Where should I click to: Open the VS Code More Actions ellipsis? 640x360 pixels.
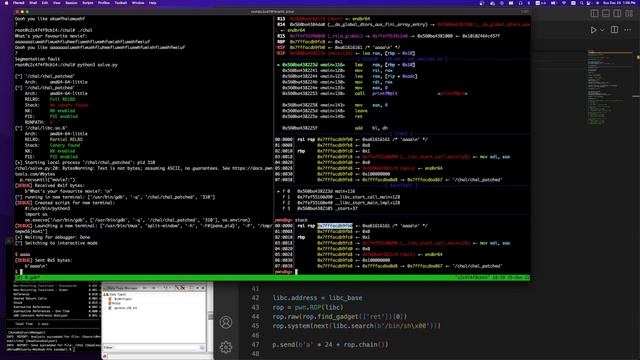click(x=628, y=30)
